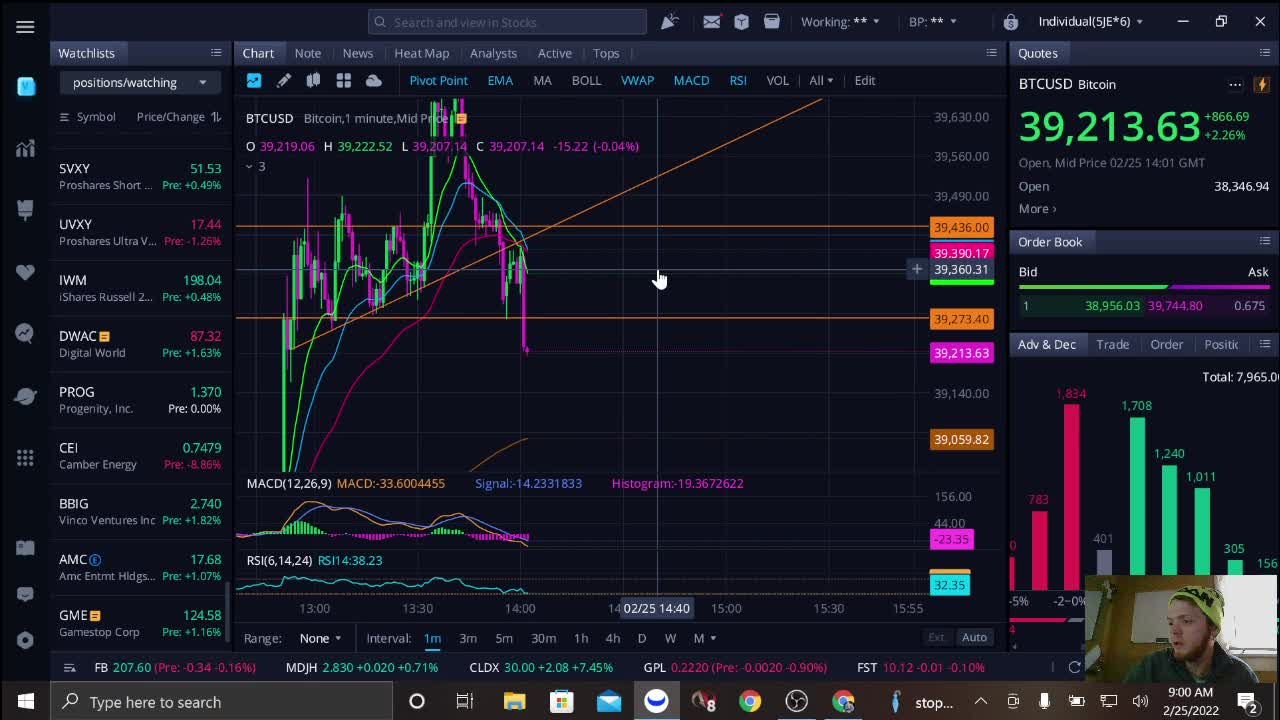Open the heart favorites sidebar icon
Screen dimensions: 1280x720
pyautogui.click(x=25, y=272)
